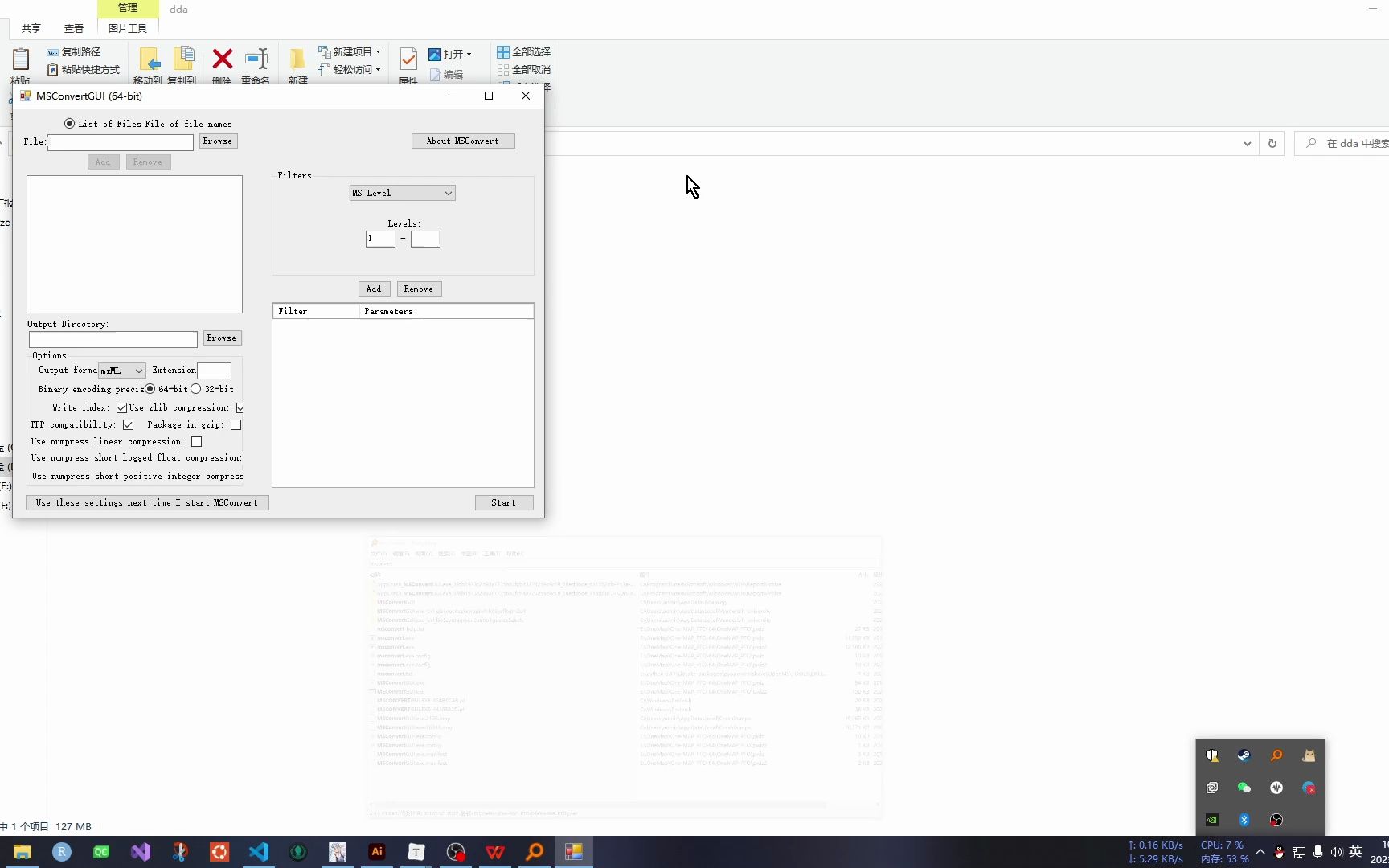Open WPS Office from the taskbar

(495, 852)
